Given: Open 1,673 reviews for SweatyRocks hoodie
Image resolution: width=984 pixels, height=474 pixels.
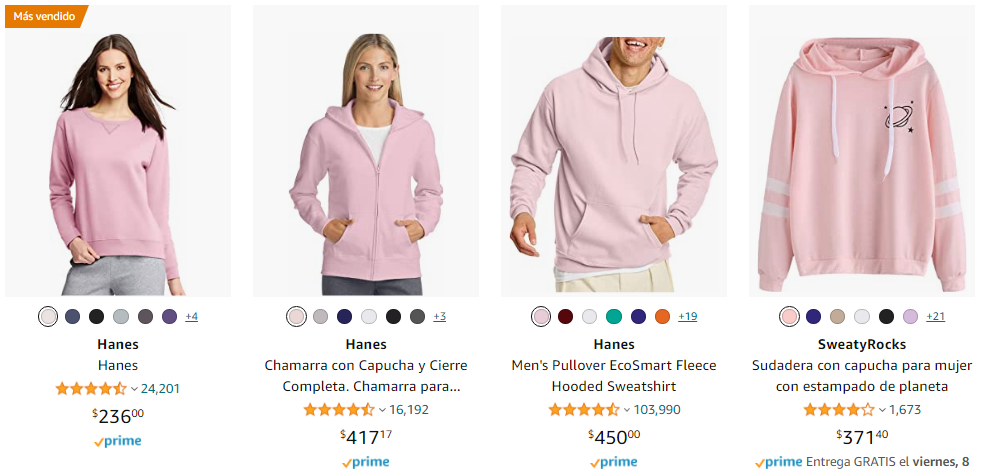Looking at the screenshot, I should (905, 410).
